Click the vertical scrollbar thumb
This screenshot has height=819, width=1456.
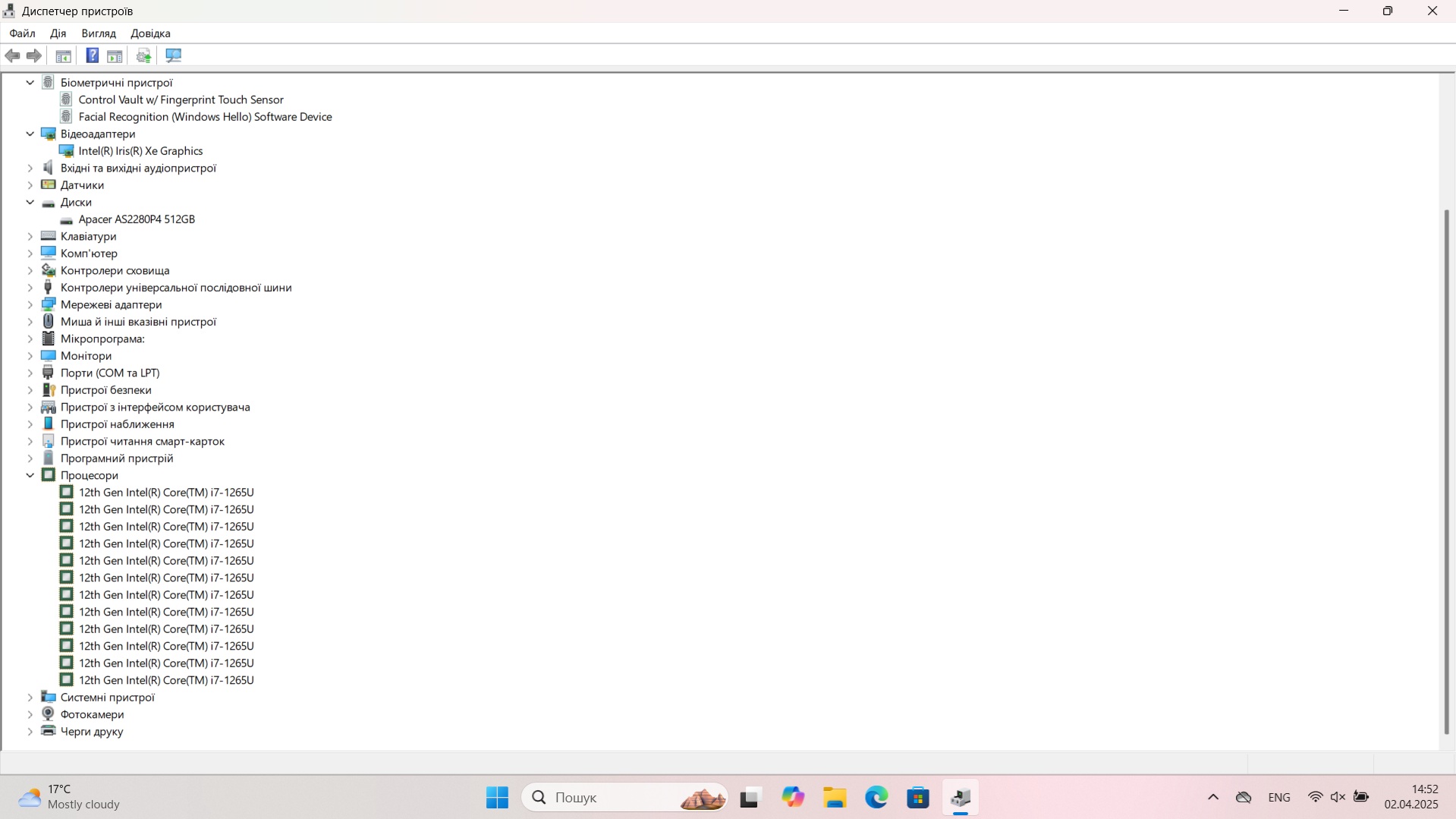point(1446,471)
